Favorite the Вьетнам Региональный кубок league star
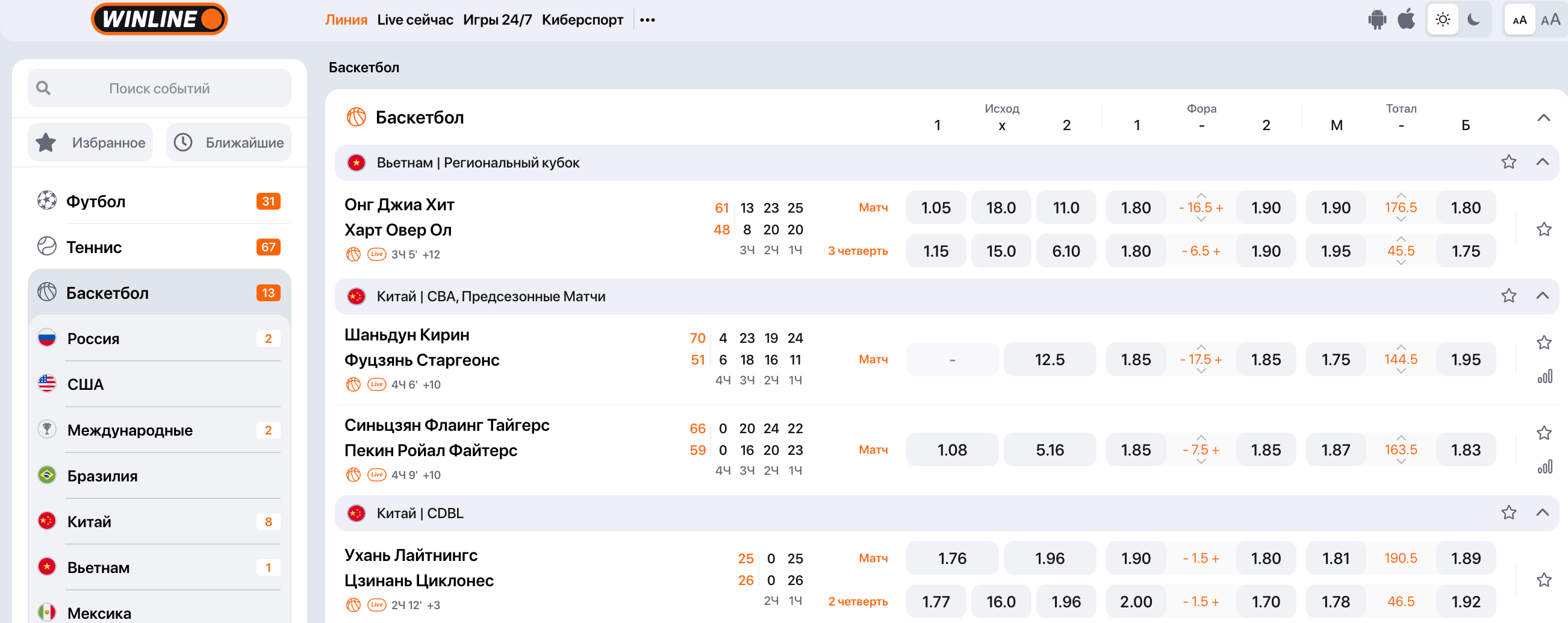1568x623 pixels. [x=1508, y=162]
